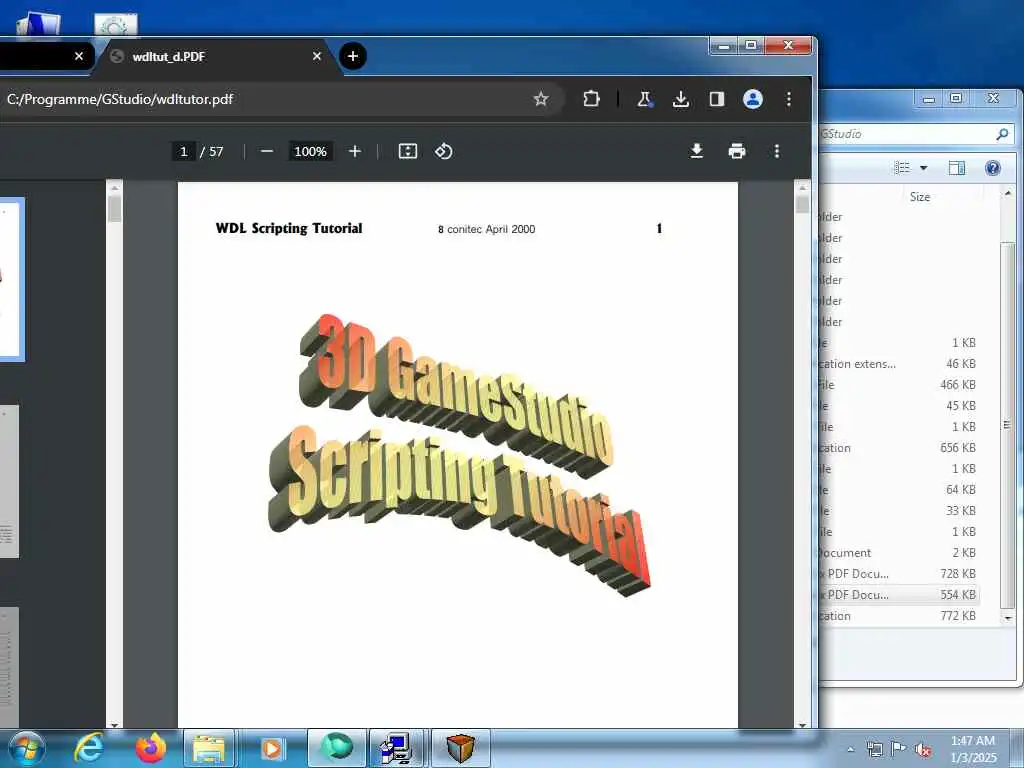Select the 45 KB file row
1024x768 pixels.
(x=899, y=406)
